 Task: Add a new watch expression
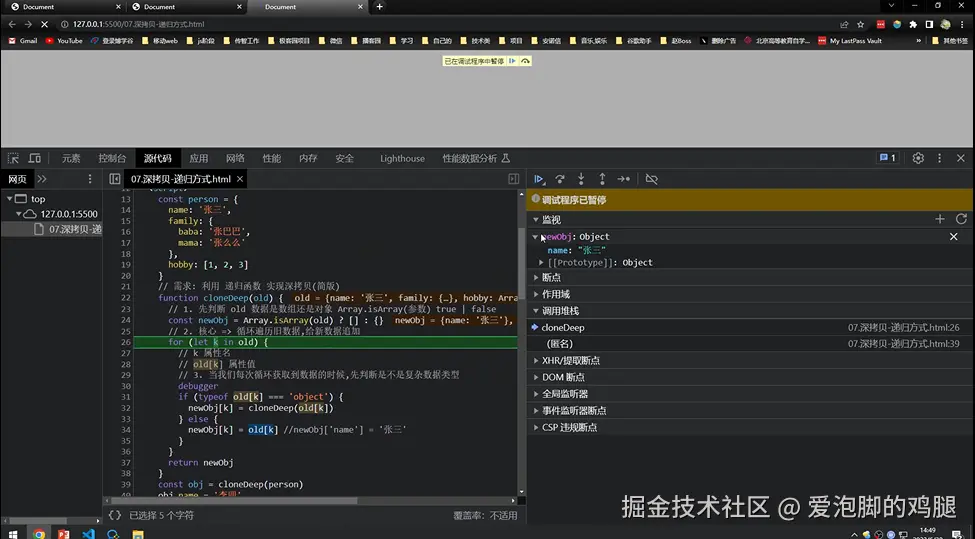tap(940, 219)
